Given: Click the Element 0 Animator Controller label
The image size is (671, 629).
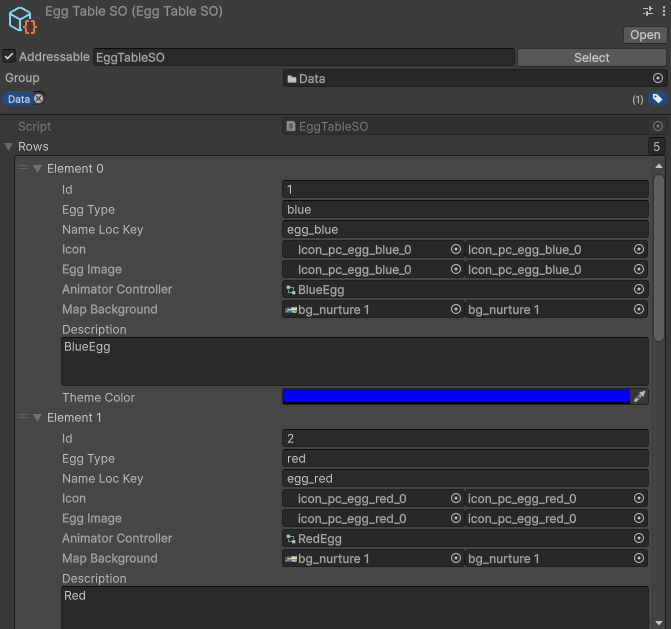Looking at the screenshot, I should (117, 289).
